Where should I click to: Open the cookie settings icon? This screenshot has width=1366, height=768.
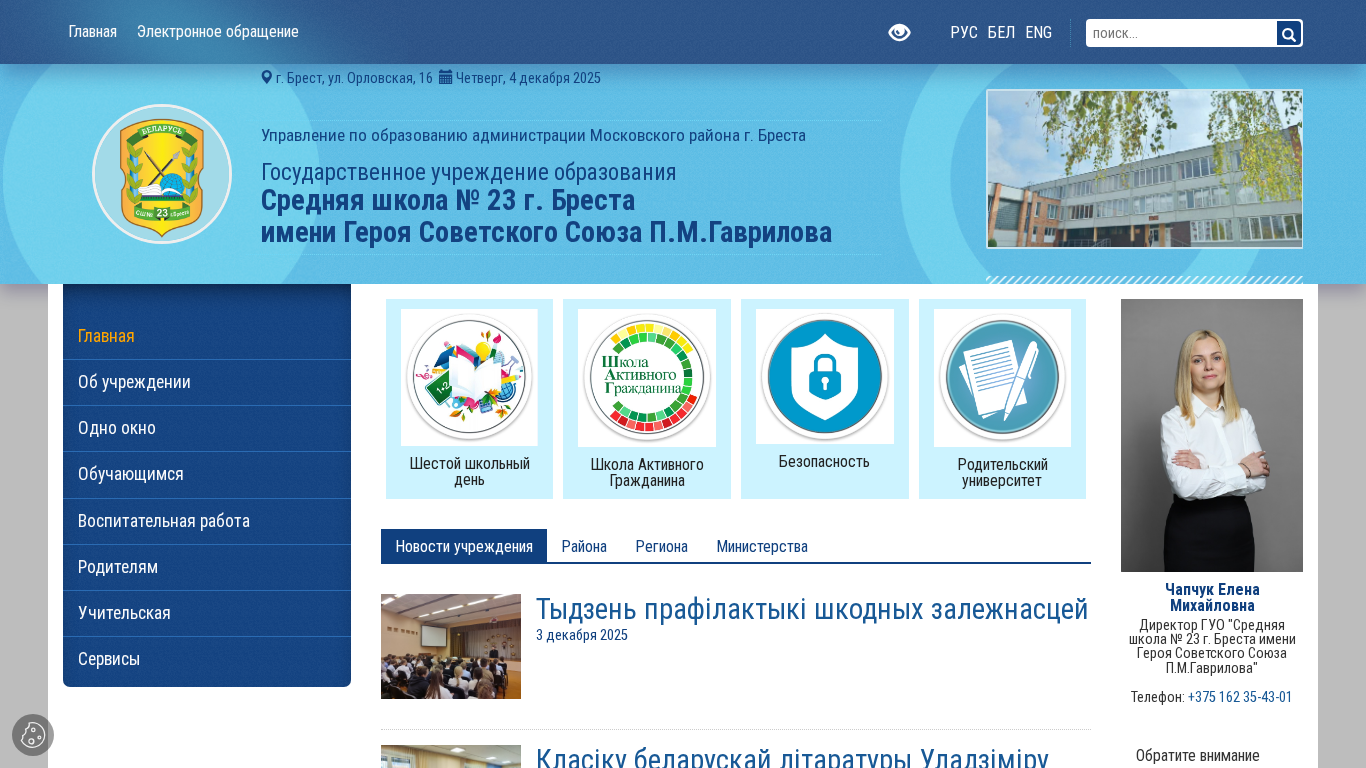[33, 735]
